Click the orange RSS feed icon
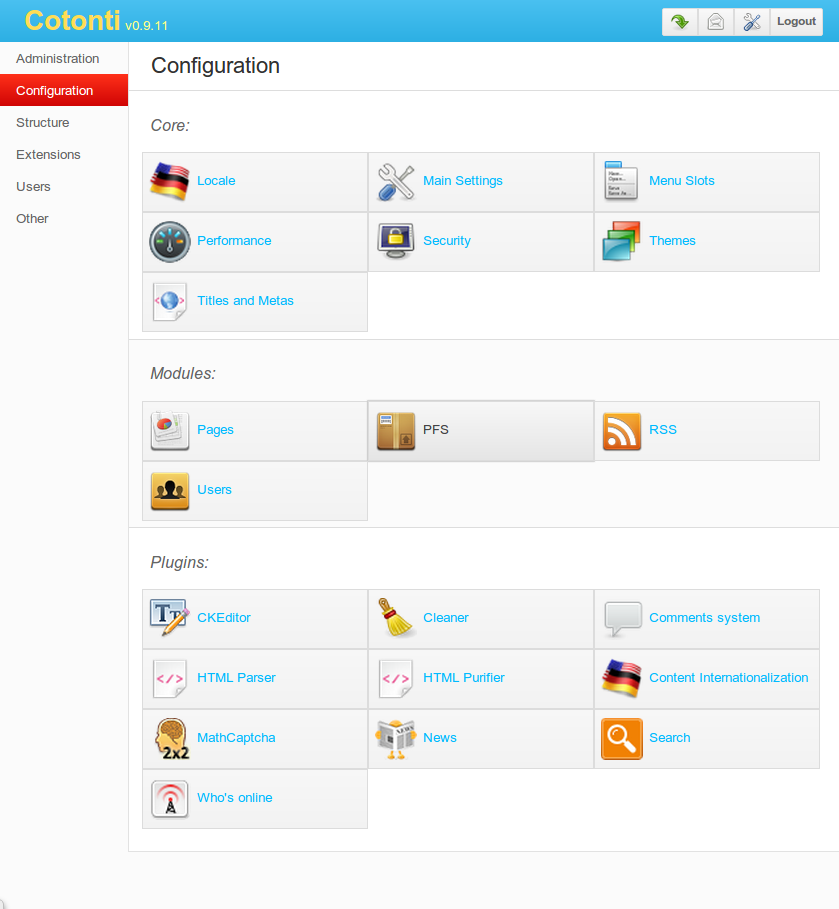Screen dimensions: 839x909 tap(622, 431)
